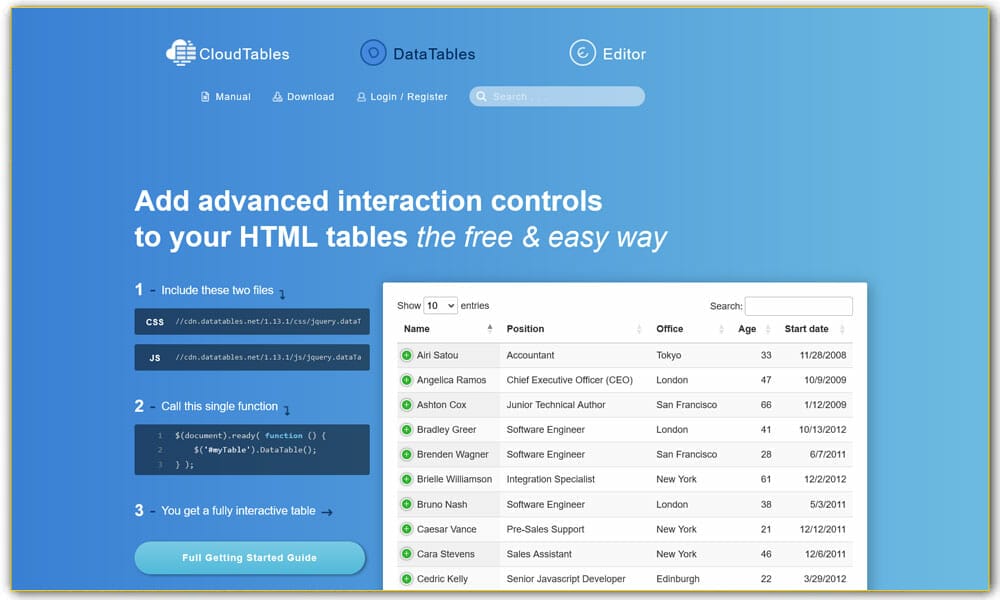Go to Login / Register
Viewport: 1000px width, 600px height.
(x=402, y=97)
